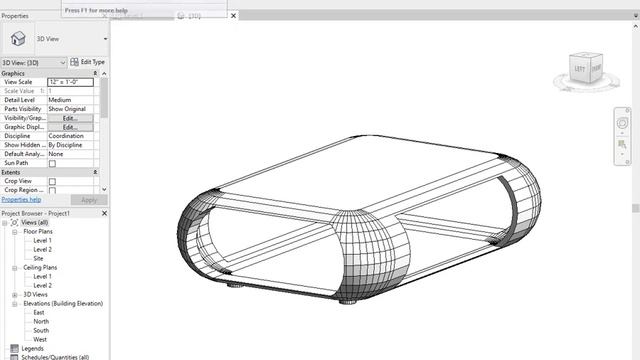Click the ViewCube FRONT face

click(596, 68)
